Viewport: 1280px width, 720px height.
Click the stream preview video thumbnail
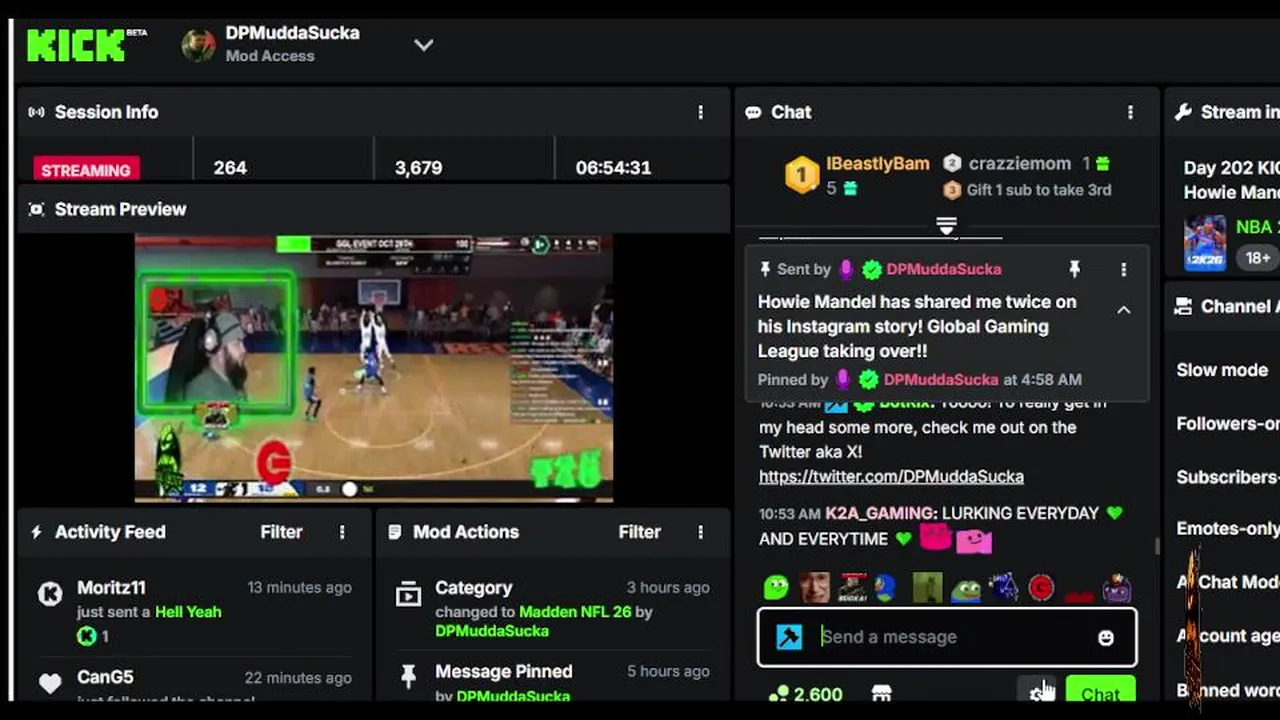pyautogui.click(x=374, y=369)
